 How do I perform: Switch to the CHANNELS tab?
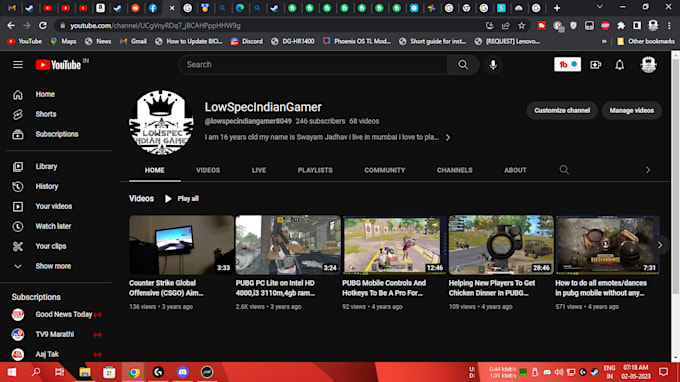tap(454, 170)
